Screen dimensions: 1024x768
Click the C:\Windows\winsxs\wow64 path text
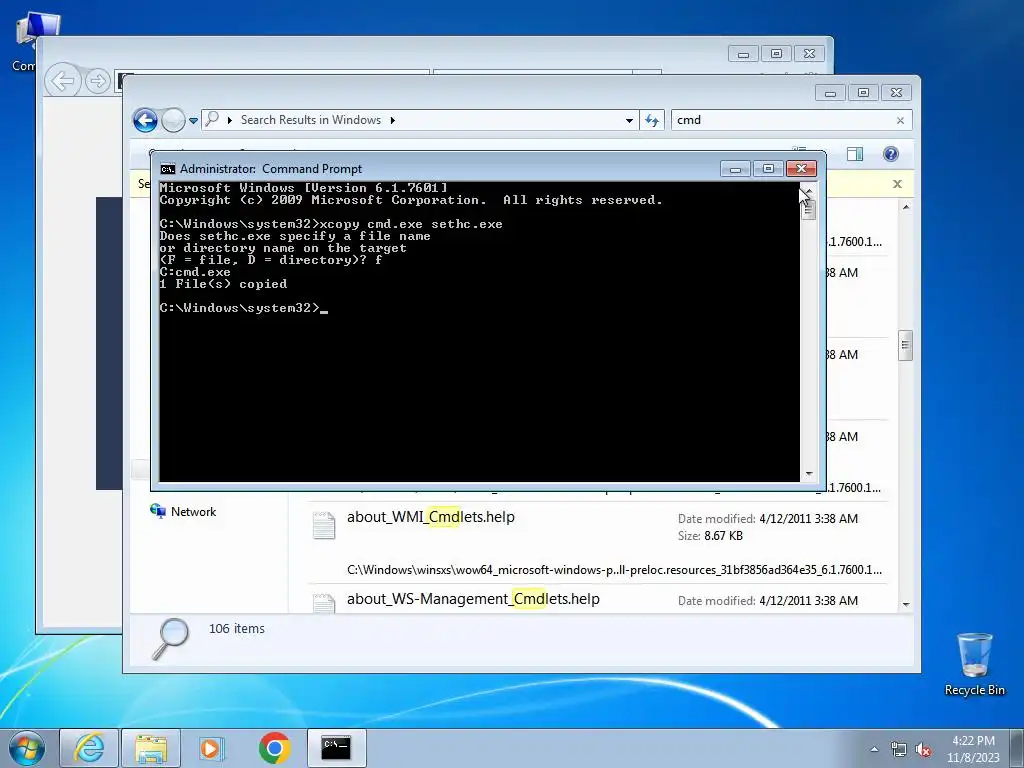click(614, 569)
